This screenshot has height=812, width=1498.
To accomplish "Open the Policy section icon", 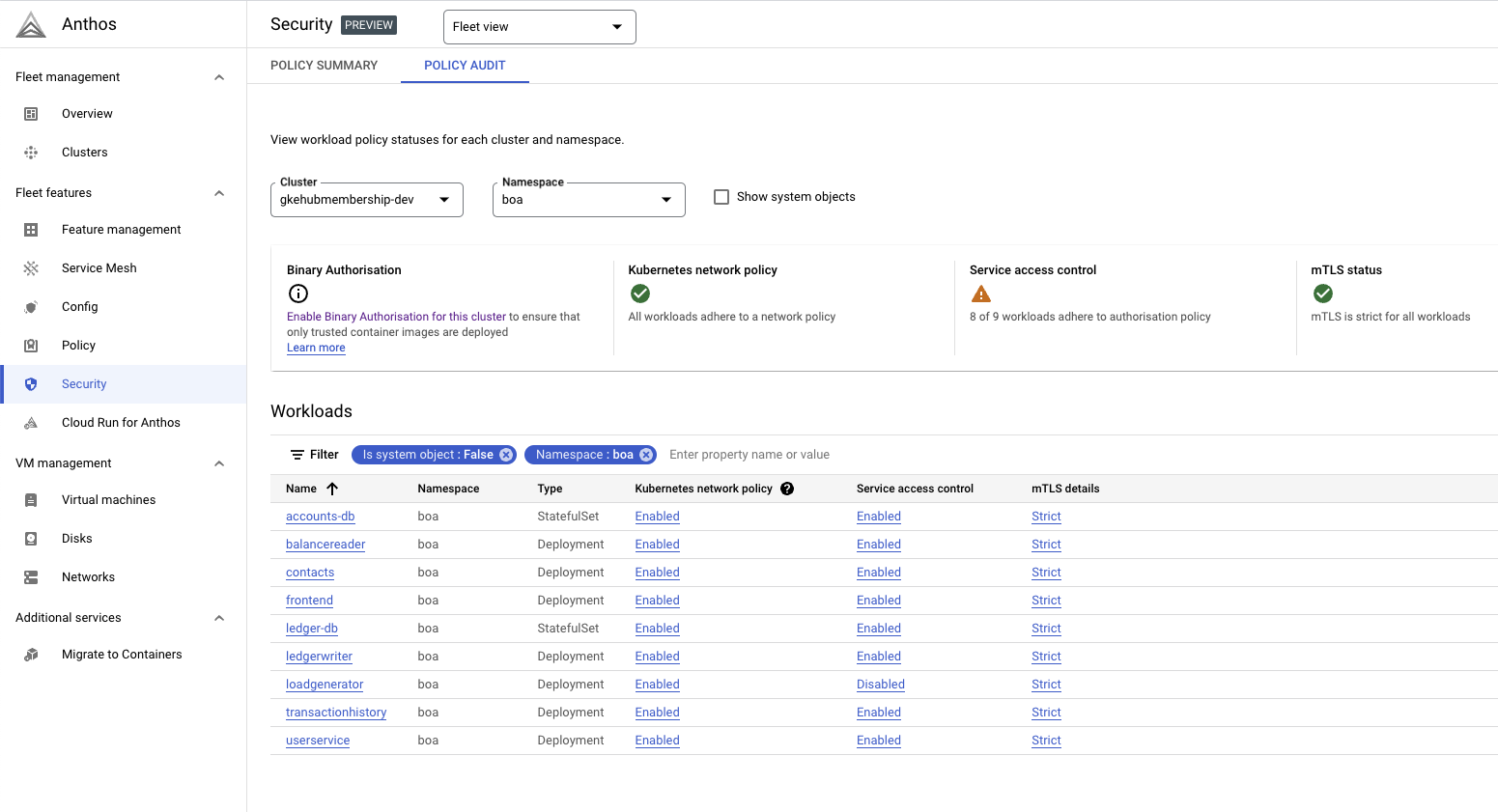I will point(33,345).
